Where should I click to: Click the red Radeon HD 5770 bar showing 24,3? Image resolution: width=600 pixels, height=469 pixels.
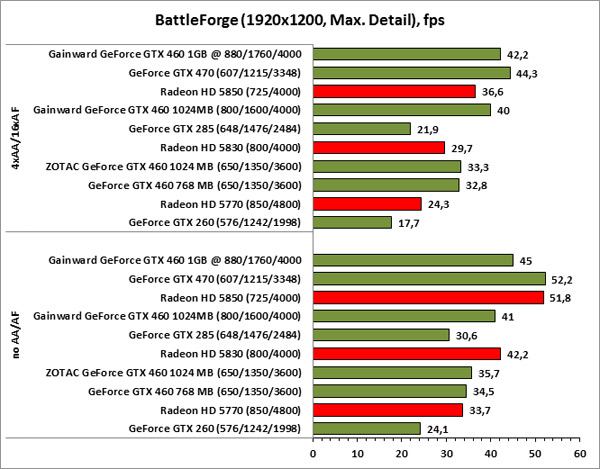point(367,204)
